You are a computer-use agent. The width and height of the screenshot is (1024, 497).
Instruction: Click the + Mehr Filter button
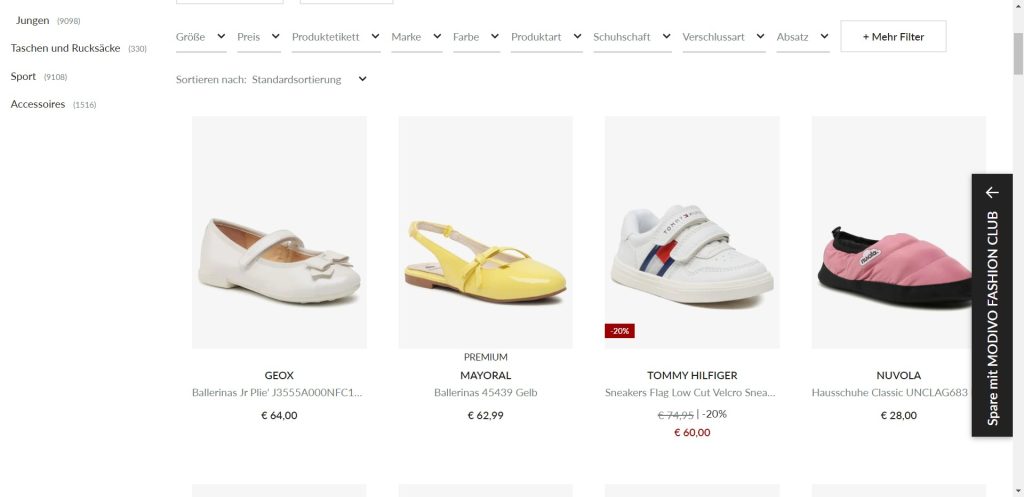pyautogui.click(x=893, y=37)
